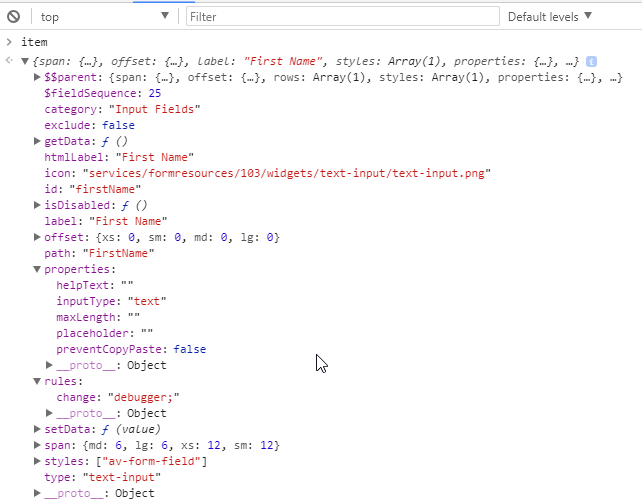The image size is (642, 501).
Task: Click the clear console icon
Action: pos(13,17)
